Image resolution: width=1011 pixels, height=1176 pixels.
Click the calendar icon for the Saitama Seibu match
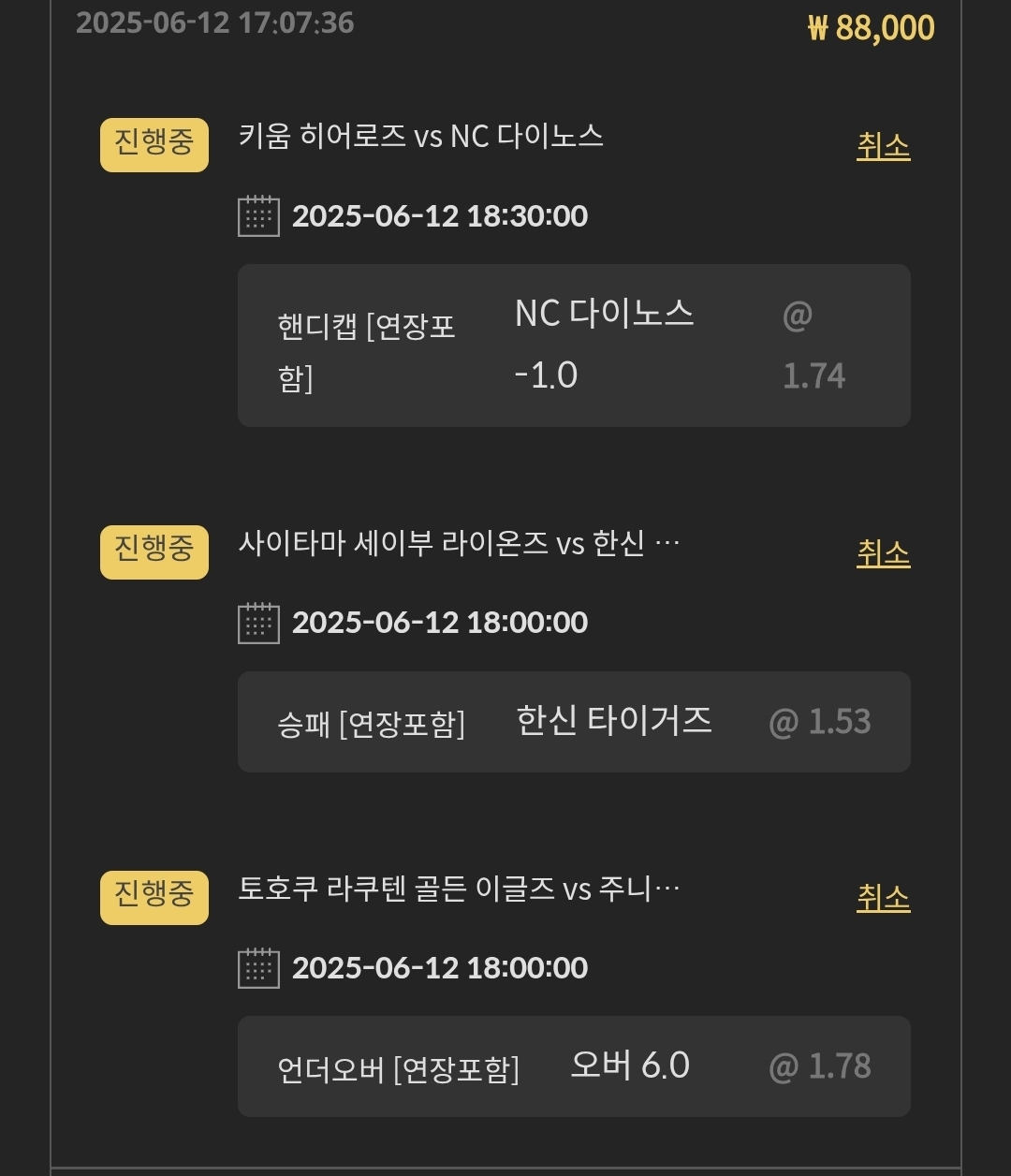point(258,623)
